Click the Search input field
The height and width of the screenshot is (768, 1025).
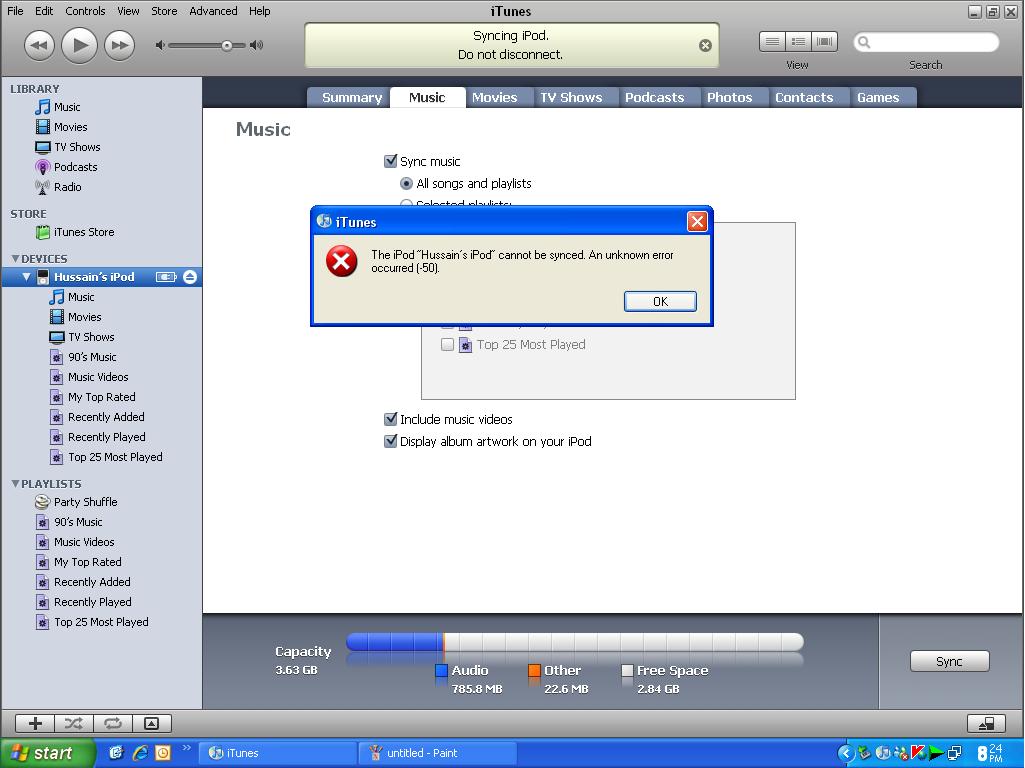pyautogui.click(x=926, y=42)
